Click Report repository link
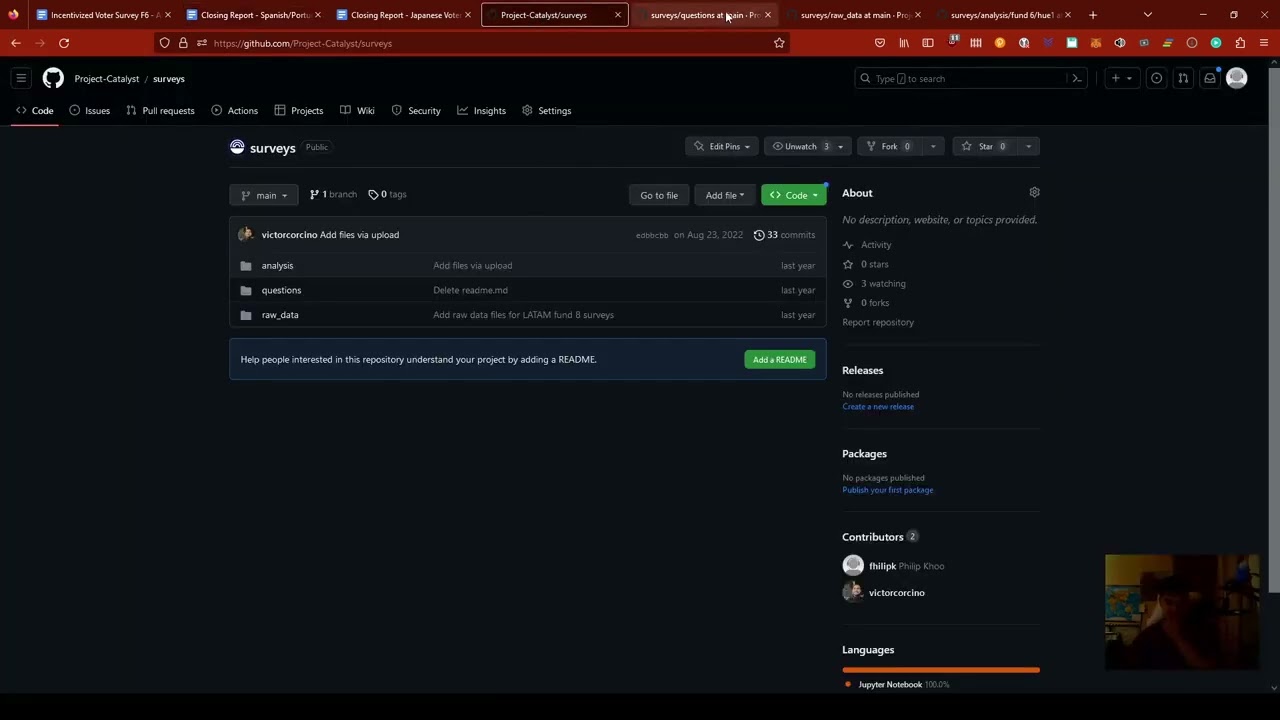The image size is (1280, 720). 878,322
